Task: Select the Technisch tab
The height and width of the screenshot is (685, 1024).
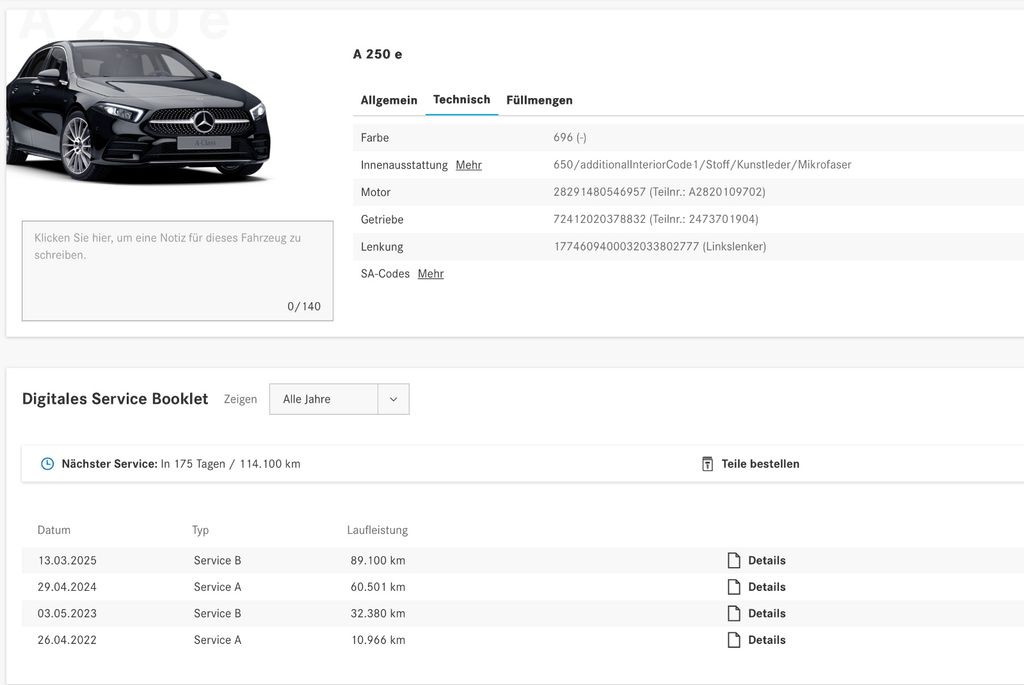Action: click(x=461, y=100)
